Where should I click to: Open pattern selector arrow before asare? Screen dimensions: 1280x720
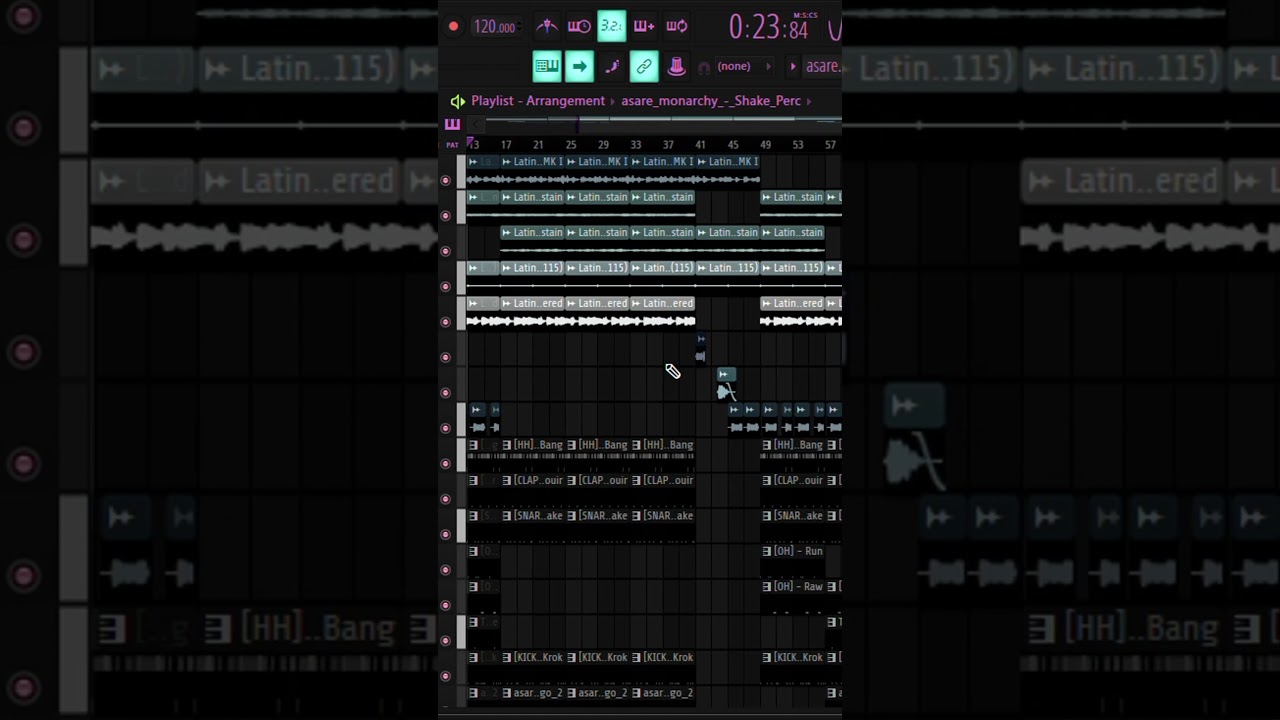(x=793, y=67)
